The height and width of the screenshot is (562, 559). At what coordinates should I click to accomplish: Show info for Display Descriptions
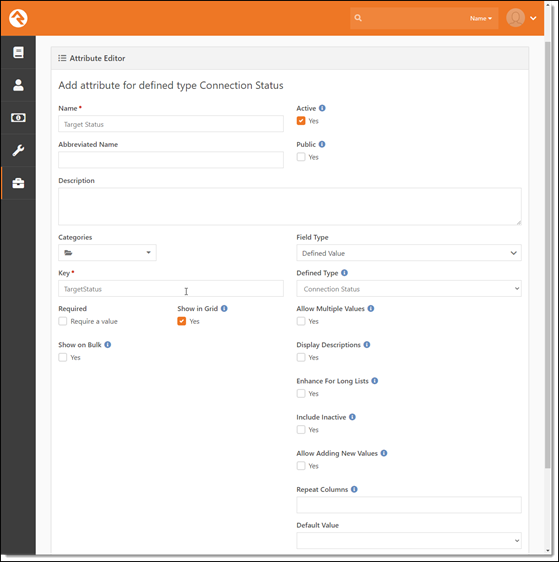tap(367, 344)
